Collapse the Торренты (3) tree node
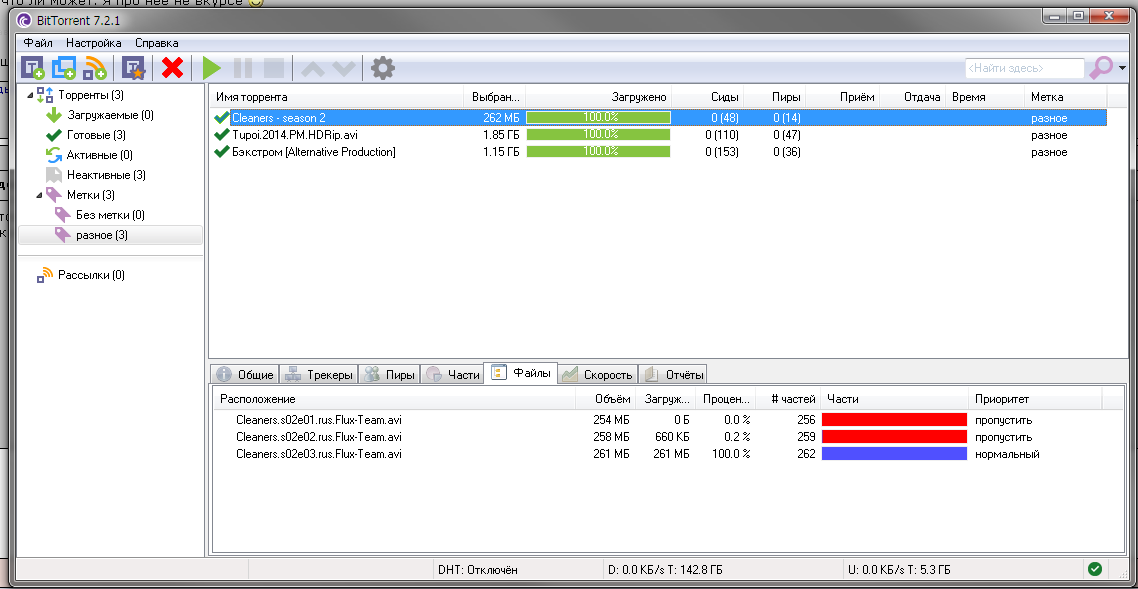 pos(30,95)
